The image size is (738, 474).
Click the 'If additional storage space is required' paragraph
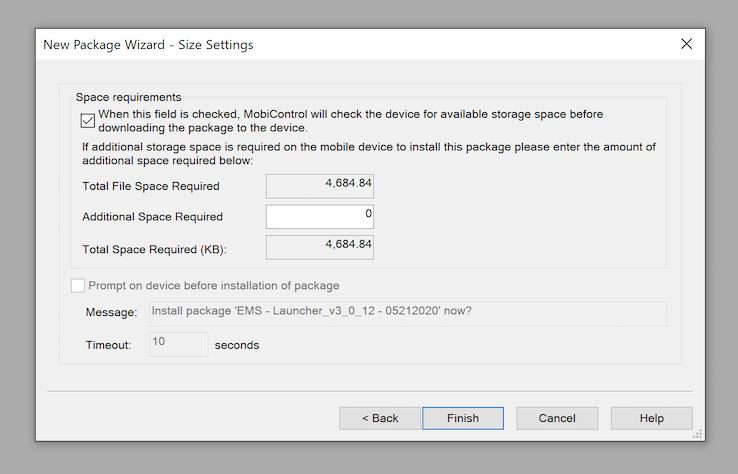(x=369, y=154)
